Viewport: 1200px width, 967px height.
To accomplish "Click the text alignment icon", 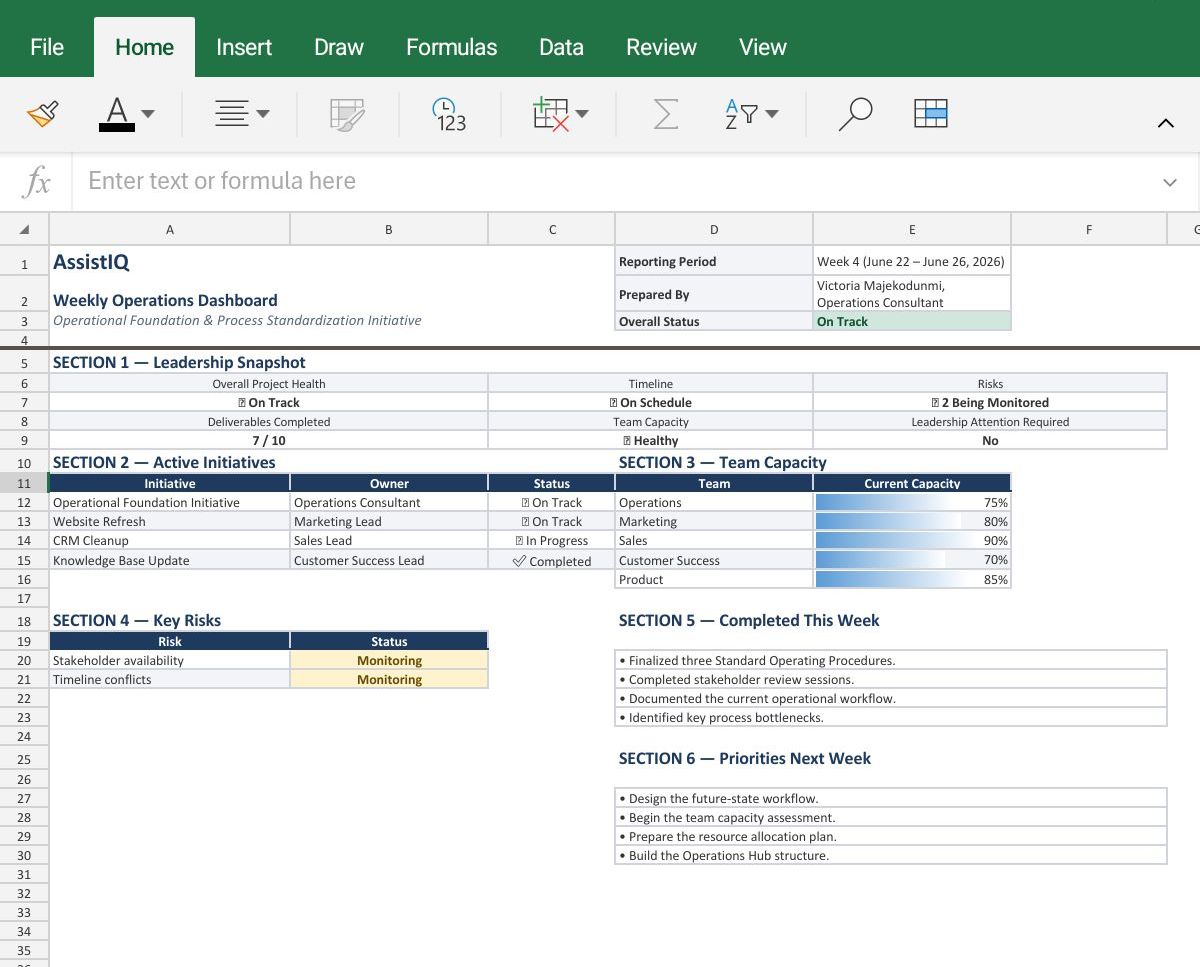I will pos(232,114).
